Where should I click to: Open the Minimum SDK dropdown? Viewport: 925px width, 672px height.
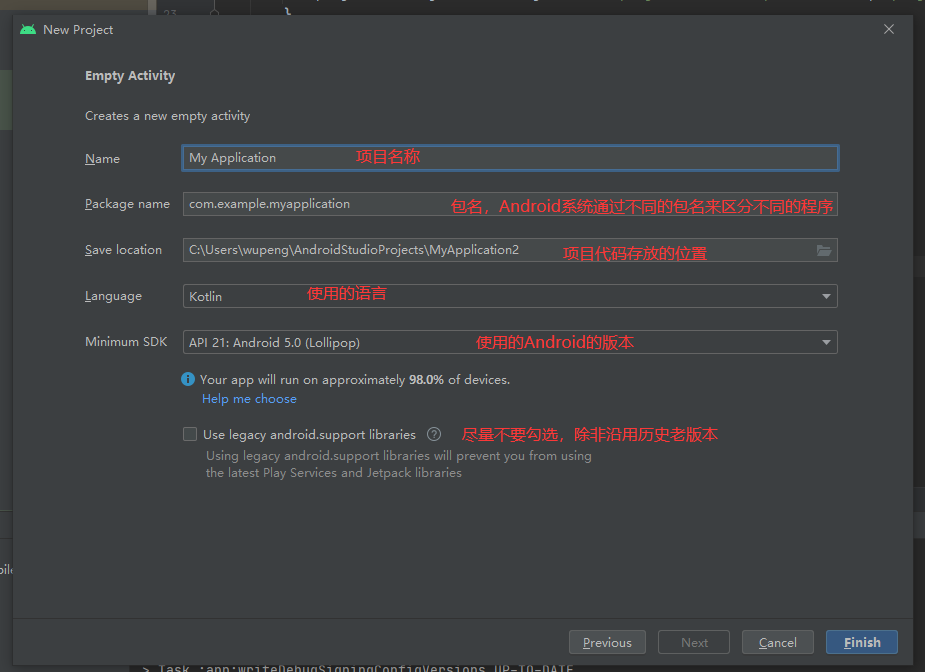pyautogui.click(x=510, y=342)
